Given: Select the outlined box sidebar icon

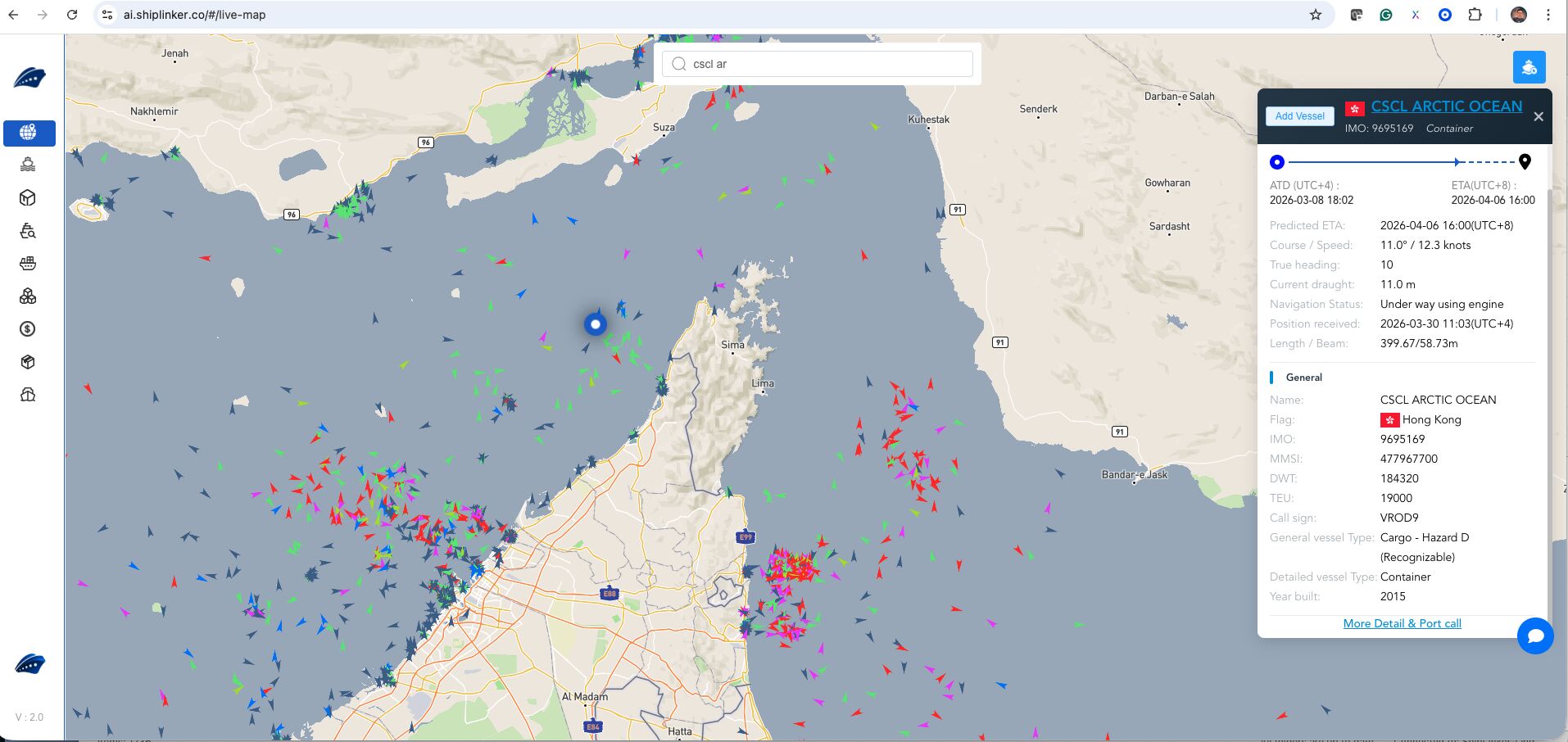Looking at the screenshot, I should coord(28,198).
